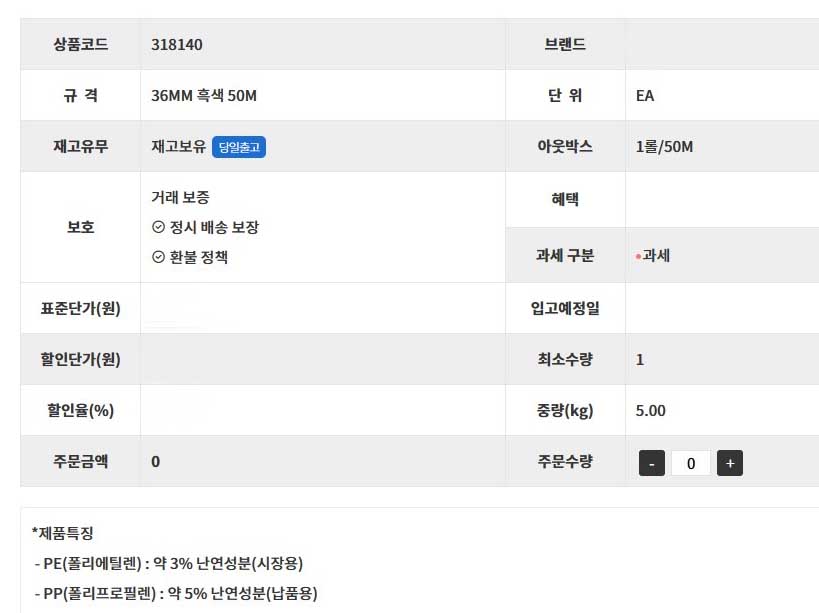The width and height of the screenshot is (819, 613).
Task: Open the 정시 배송 보장 text link
Action: point(214,227)
